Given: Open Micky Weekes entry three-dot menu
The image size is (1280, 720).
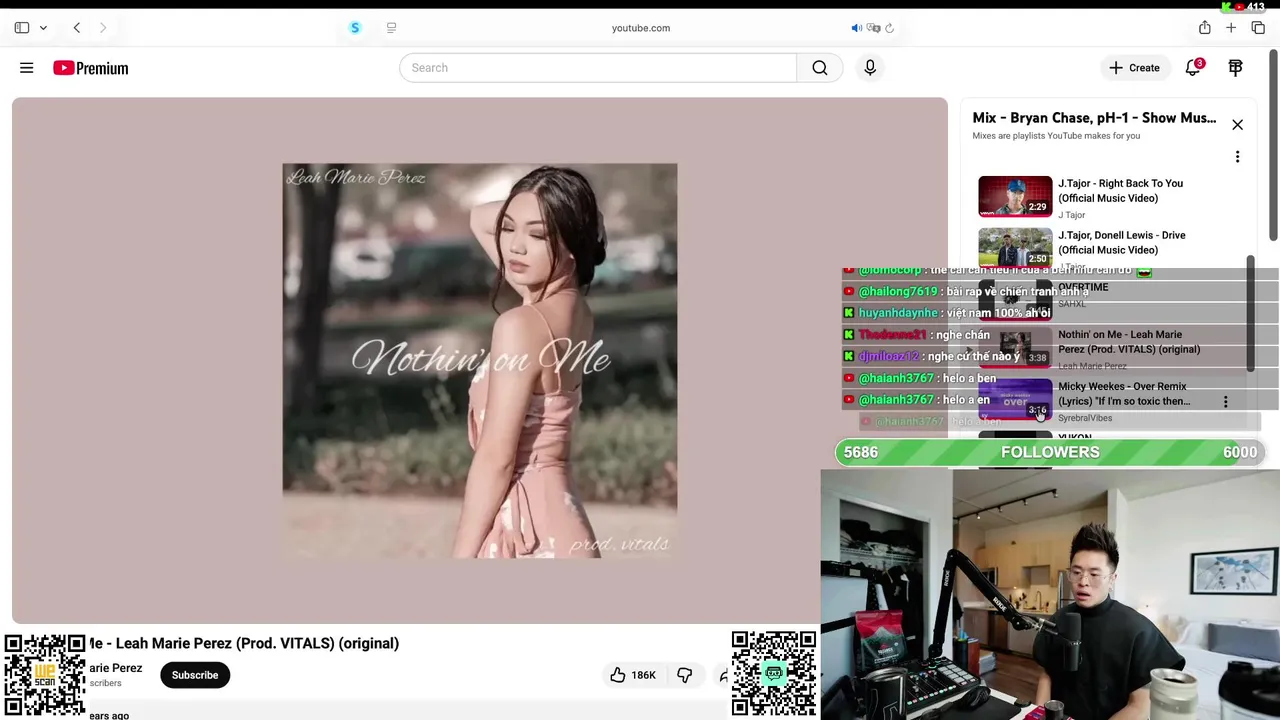Looking at the screenshot, I should [1225, 402].
